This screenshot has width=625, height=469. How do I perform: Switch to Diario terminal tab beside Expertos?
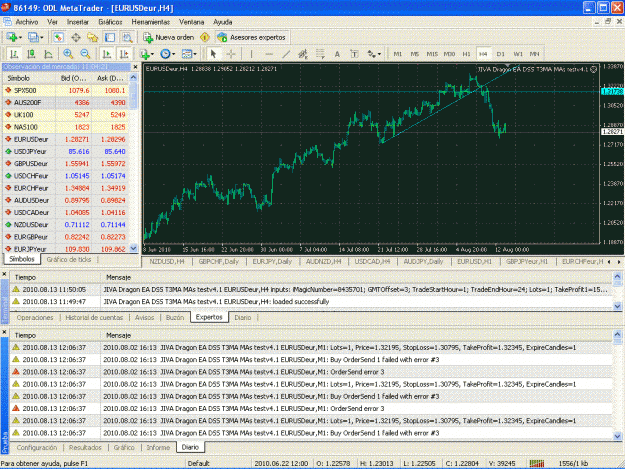click(243, 318)
